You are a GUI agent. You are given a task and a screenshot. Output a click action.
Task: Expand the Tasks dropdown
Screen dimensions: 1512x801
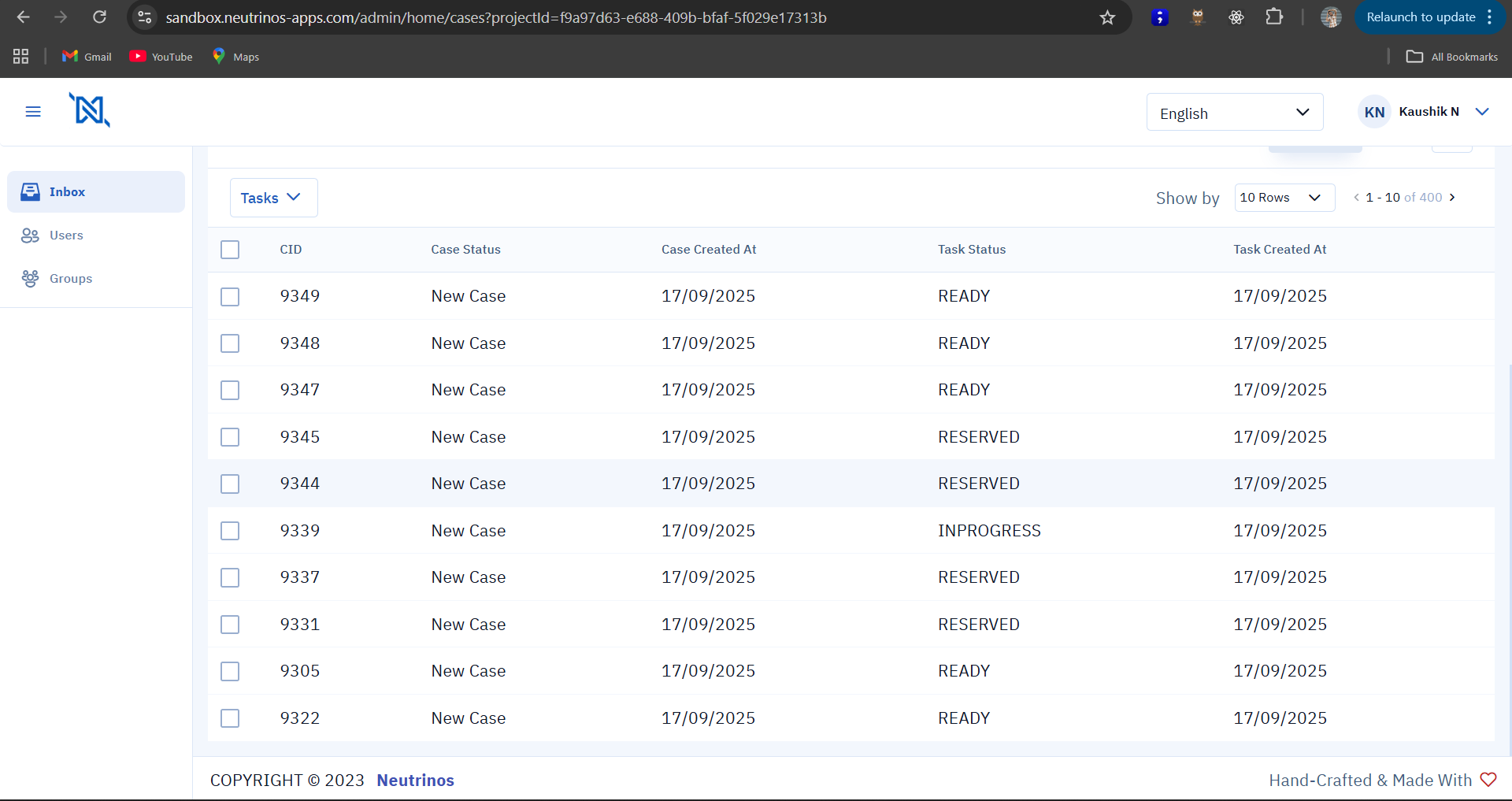click(x=272, y=198)
